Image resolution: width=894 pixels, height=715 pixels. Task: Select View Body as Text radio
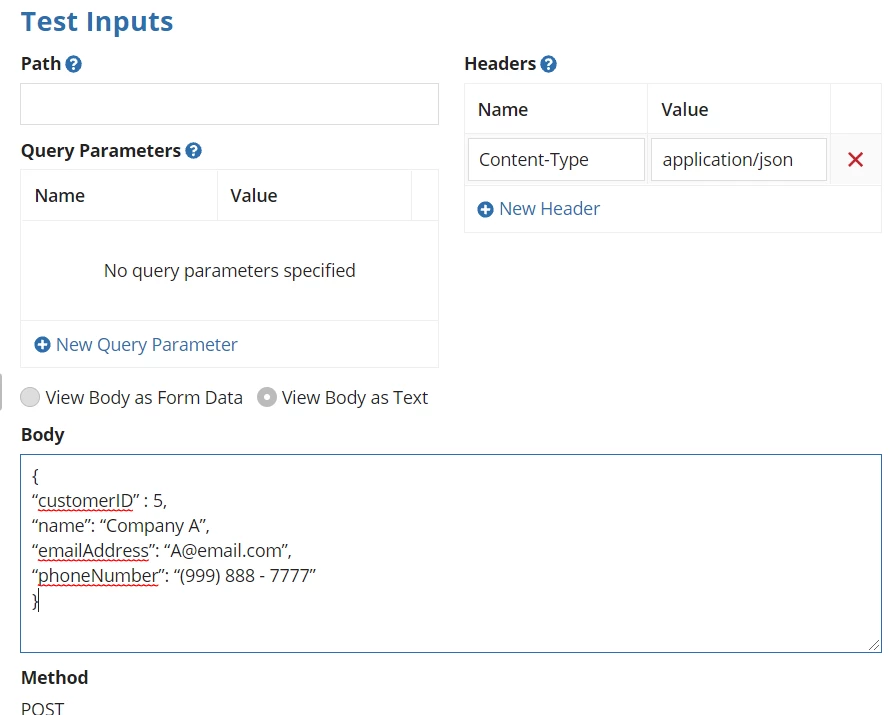click(267, 397)
